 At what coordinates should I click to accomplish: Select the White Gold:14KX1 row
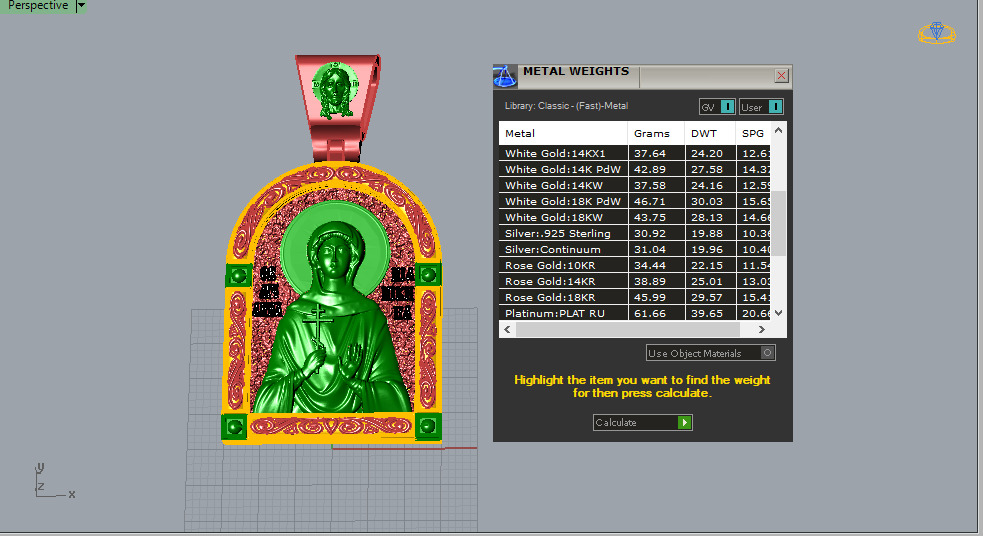[634, 153]
